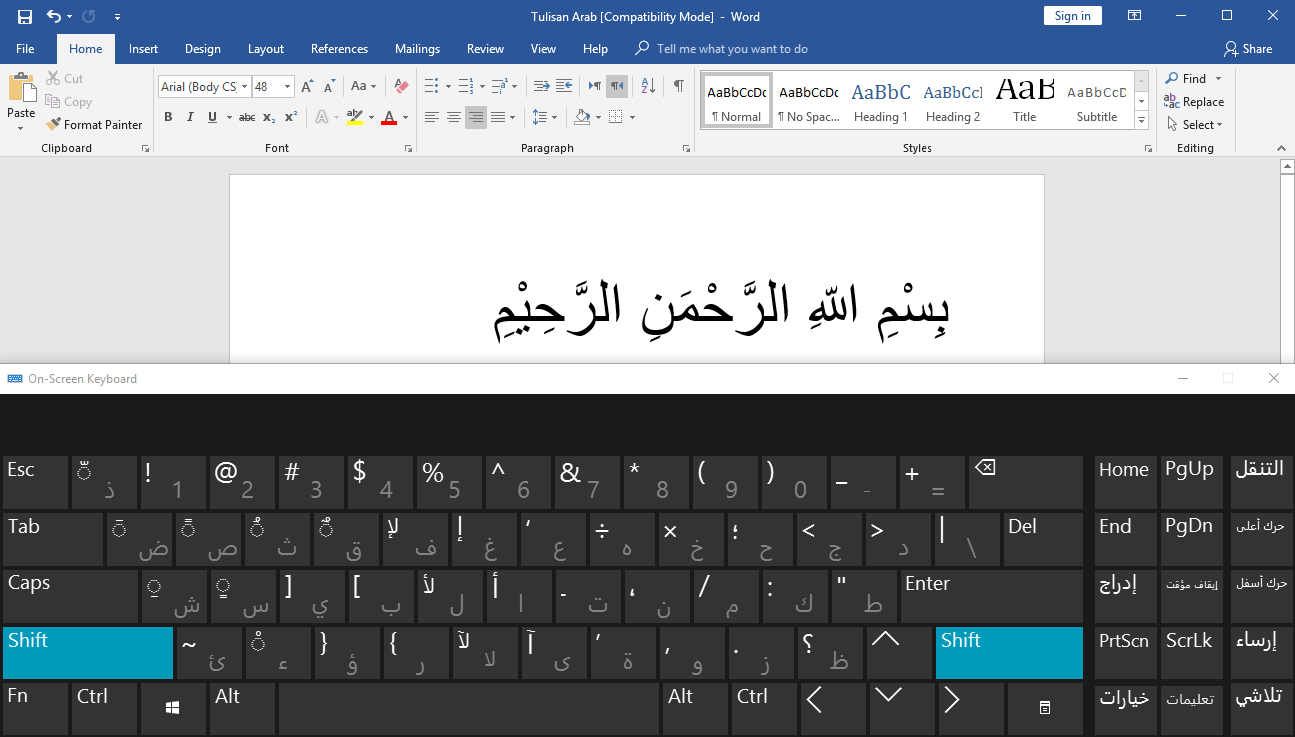Open Select dropdown in Editing
Screen dimensions: 1295x737
(x=1194, y=125)
